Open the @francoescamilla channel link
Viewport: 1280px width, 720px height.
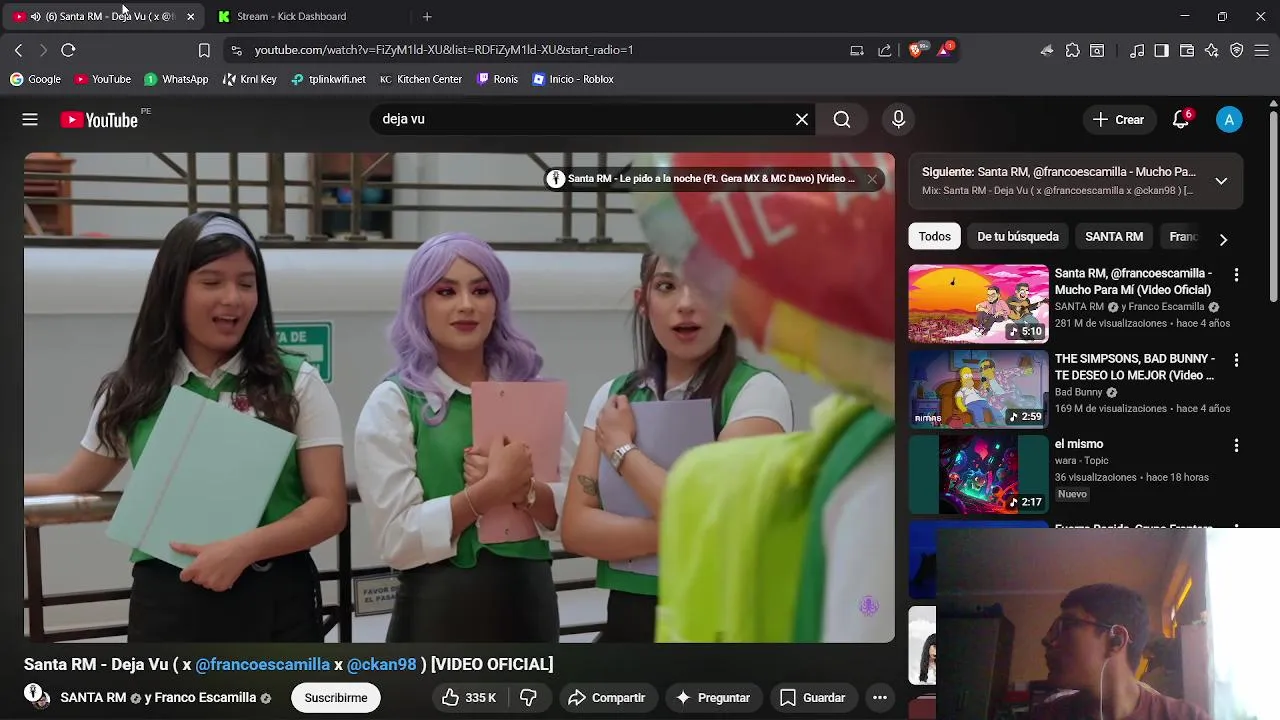262,664
